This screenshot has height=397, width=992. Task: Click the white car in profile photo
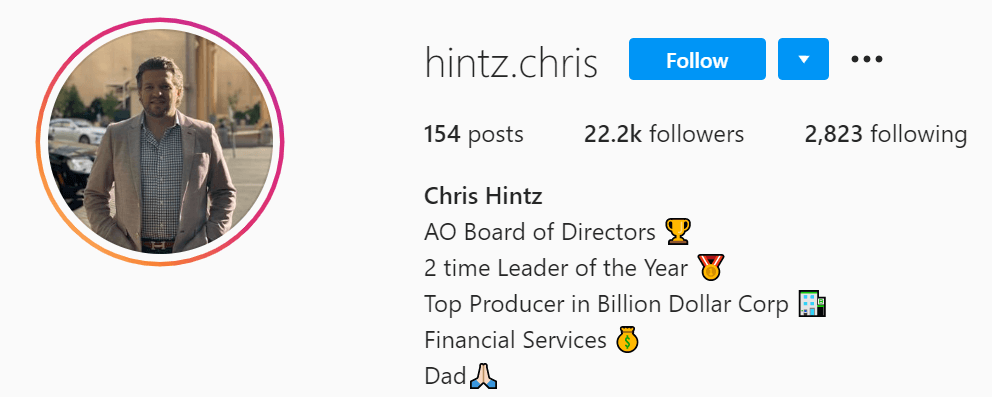click(x=77, y=130)
